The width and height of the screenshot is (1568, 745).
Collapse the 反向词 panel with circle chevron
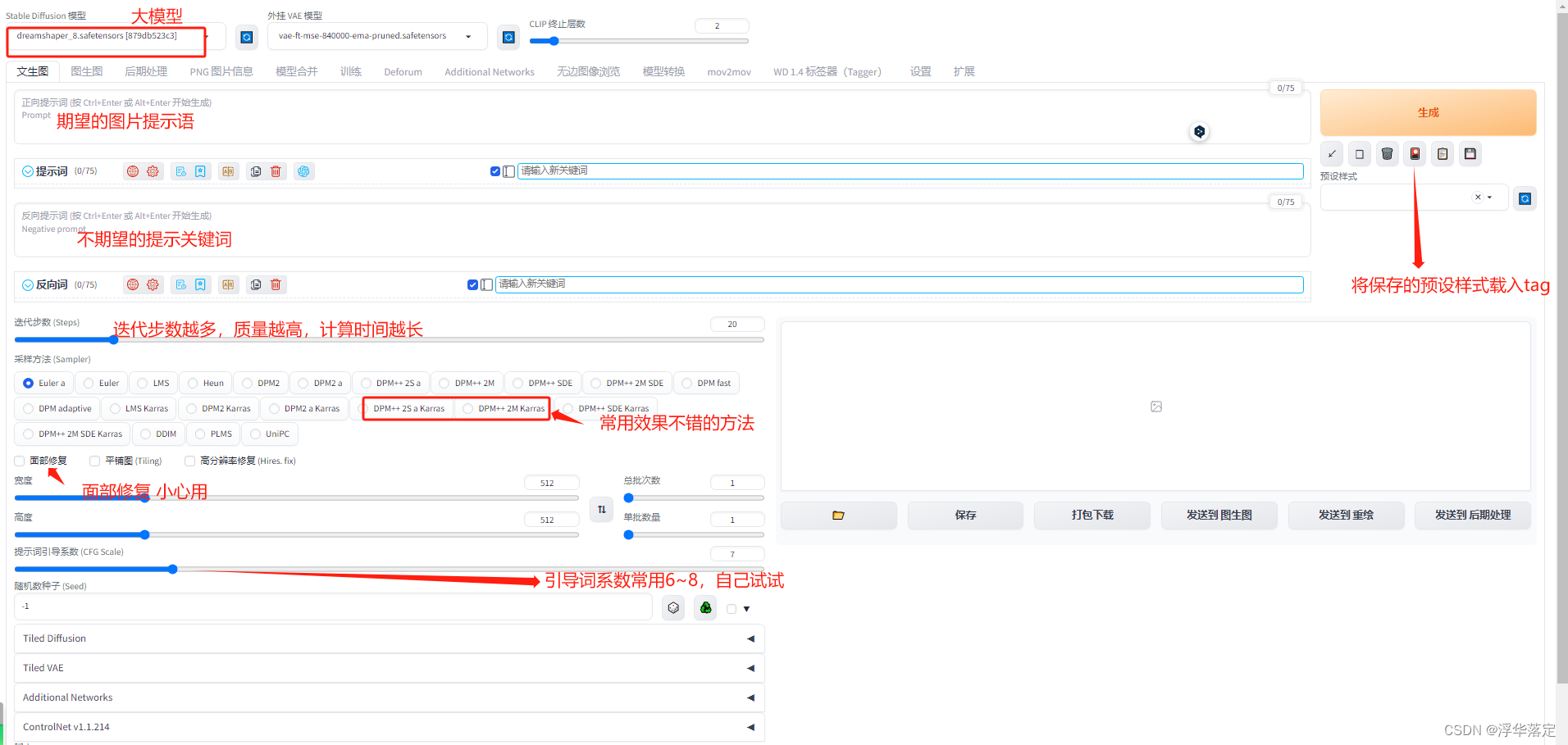click(x=28, y=284)
